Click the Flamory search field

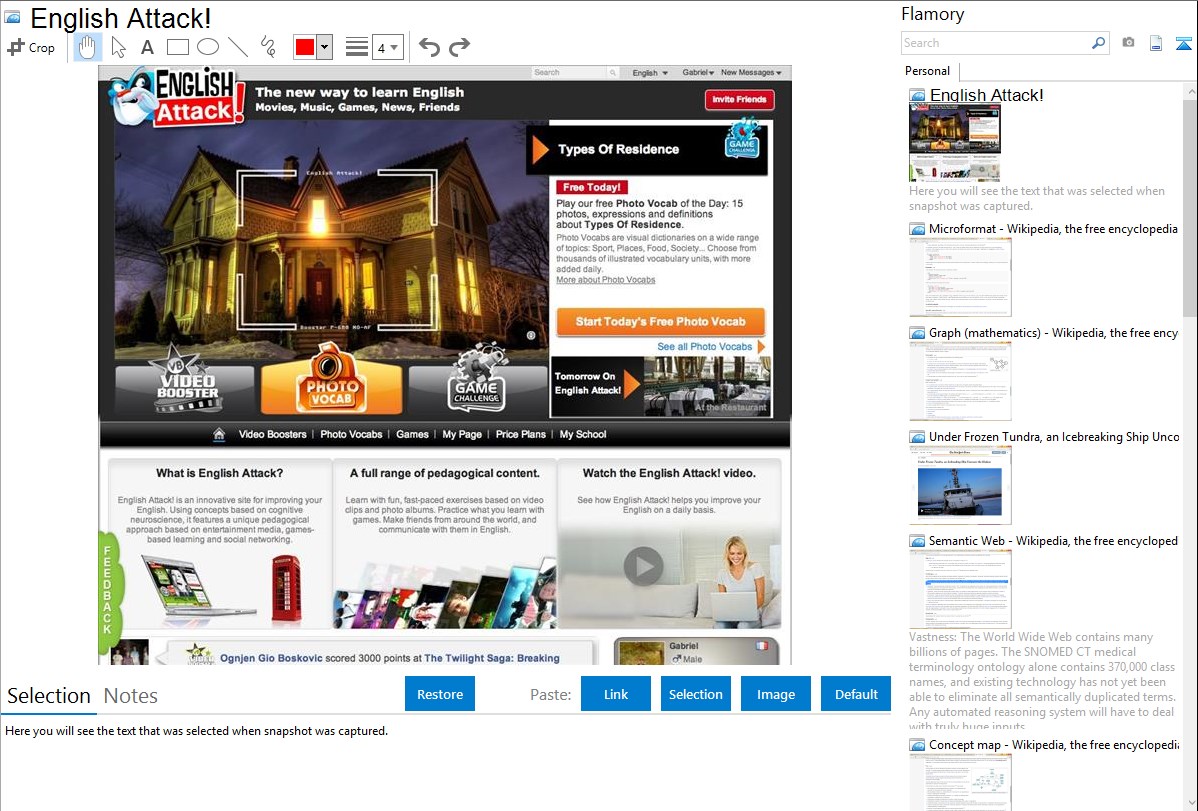[x=996, y=43]
